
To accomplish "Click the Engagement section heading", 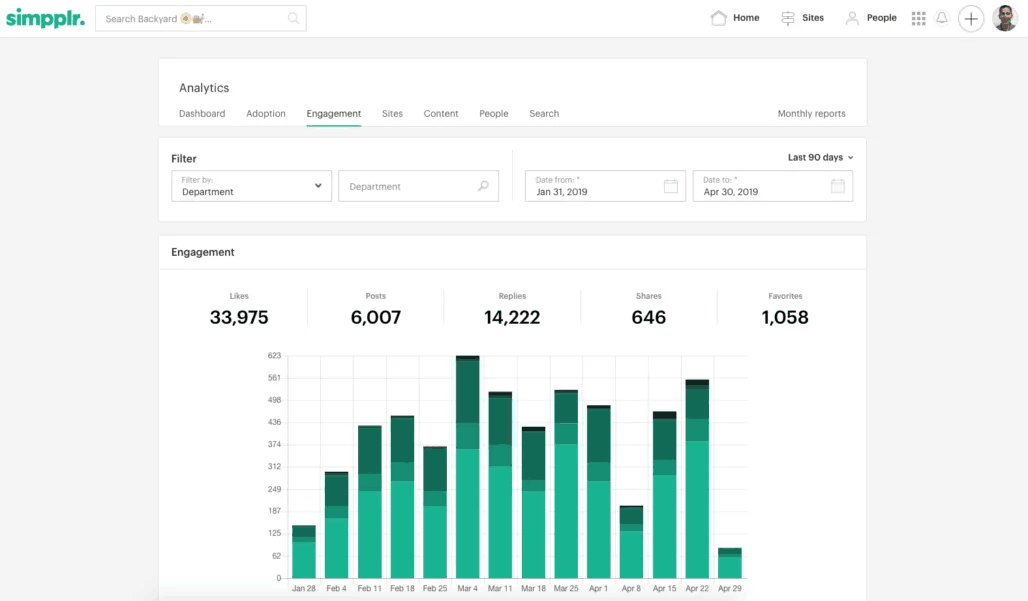I will [203, 252].
